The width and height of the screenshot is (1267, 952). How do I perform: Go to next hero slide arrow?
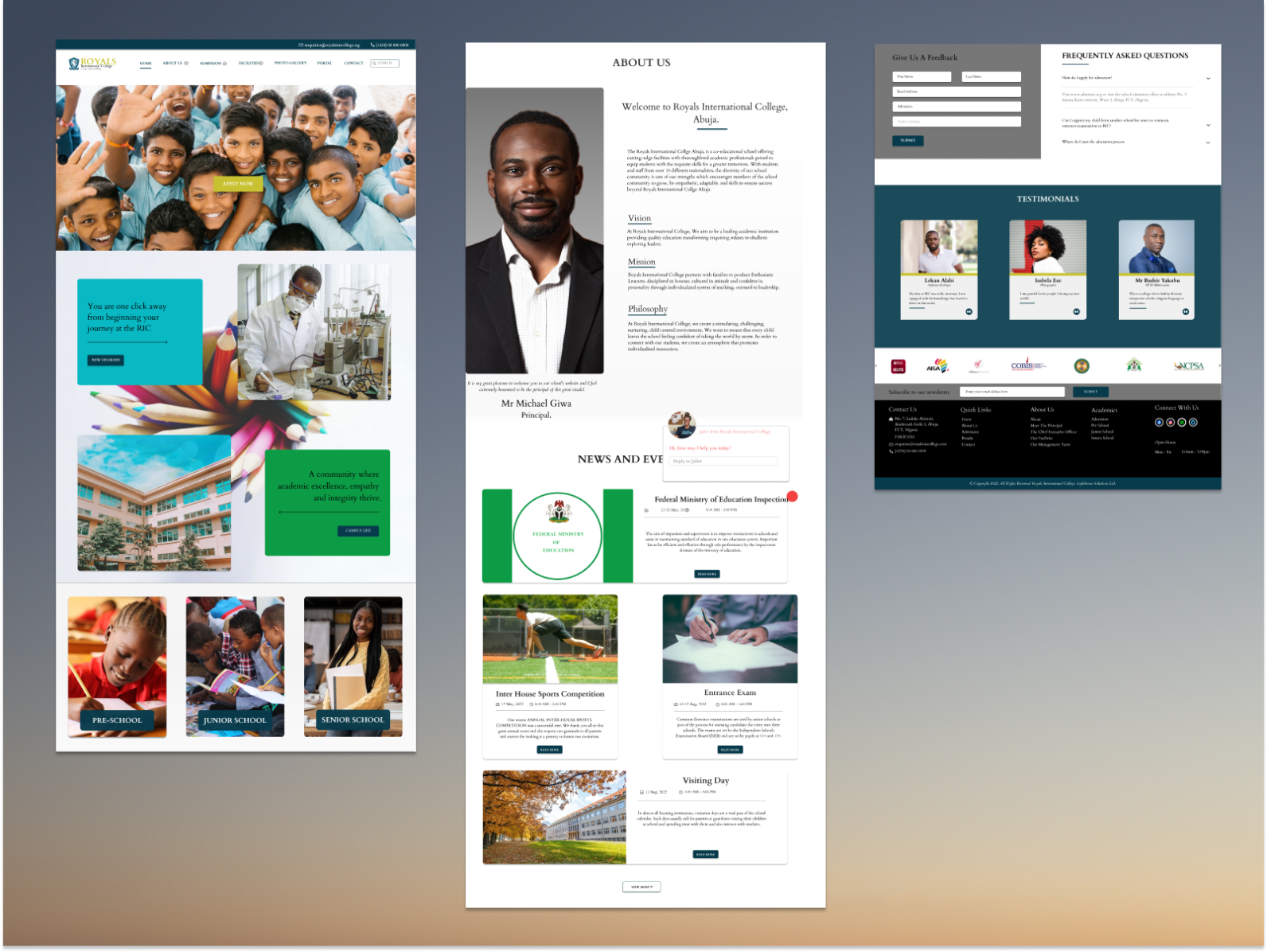(408, 159)
